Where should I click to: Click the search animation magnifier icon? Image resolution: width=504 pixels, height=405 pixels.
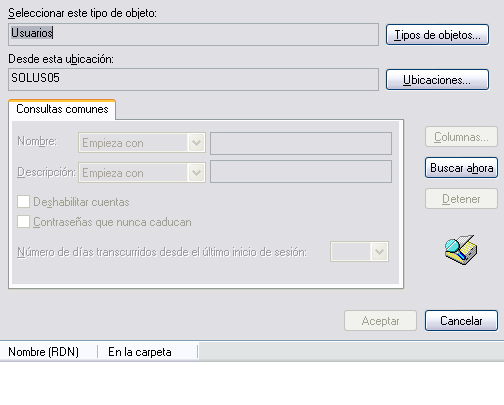(x=461, y=250)
